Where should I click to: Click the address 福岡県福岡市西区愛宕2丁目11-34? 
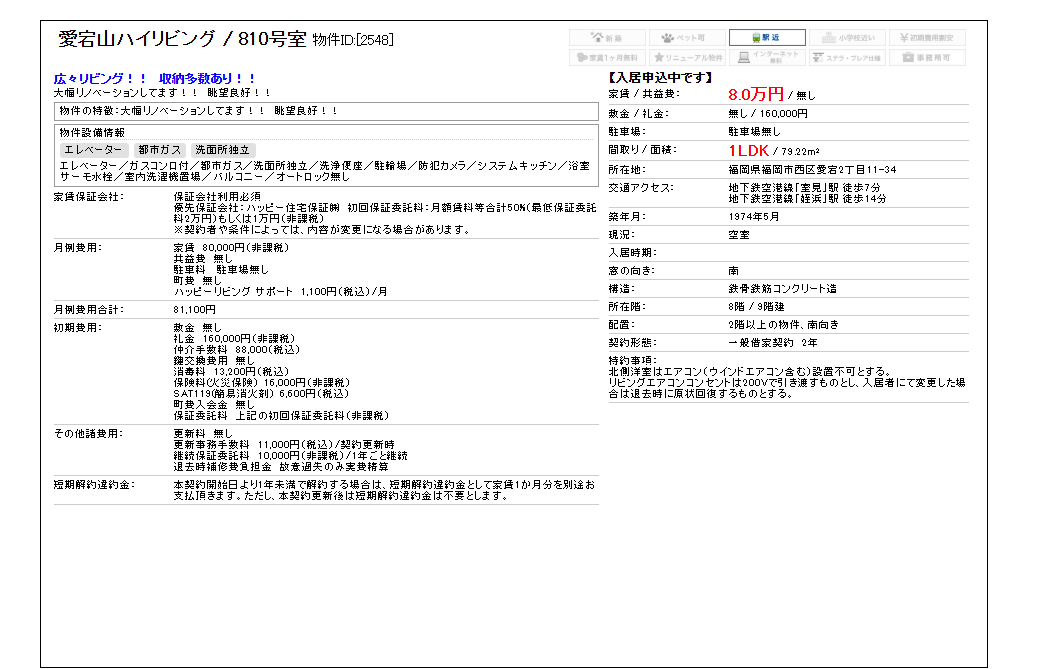[x=812, y=169]
